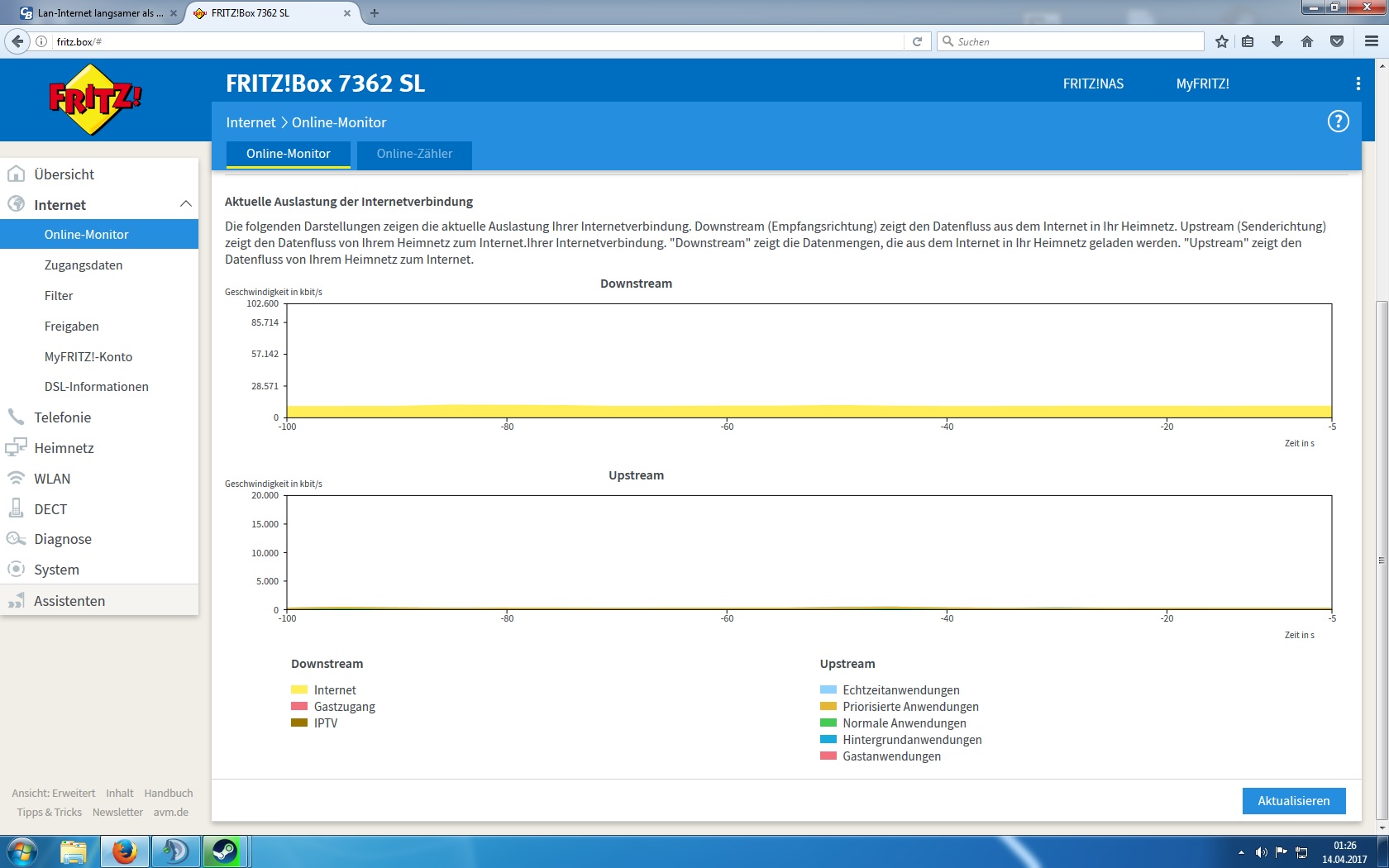Open the three-dot options menu in header

[1358, 83]
